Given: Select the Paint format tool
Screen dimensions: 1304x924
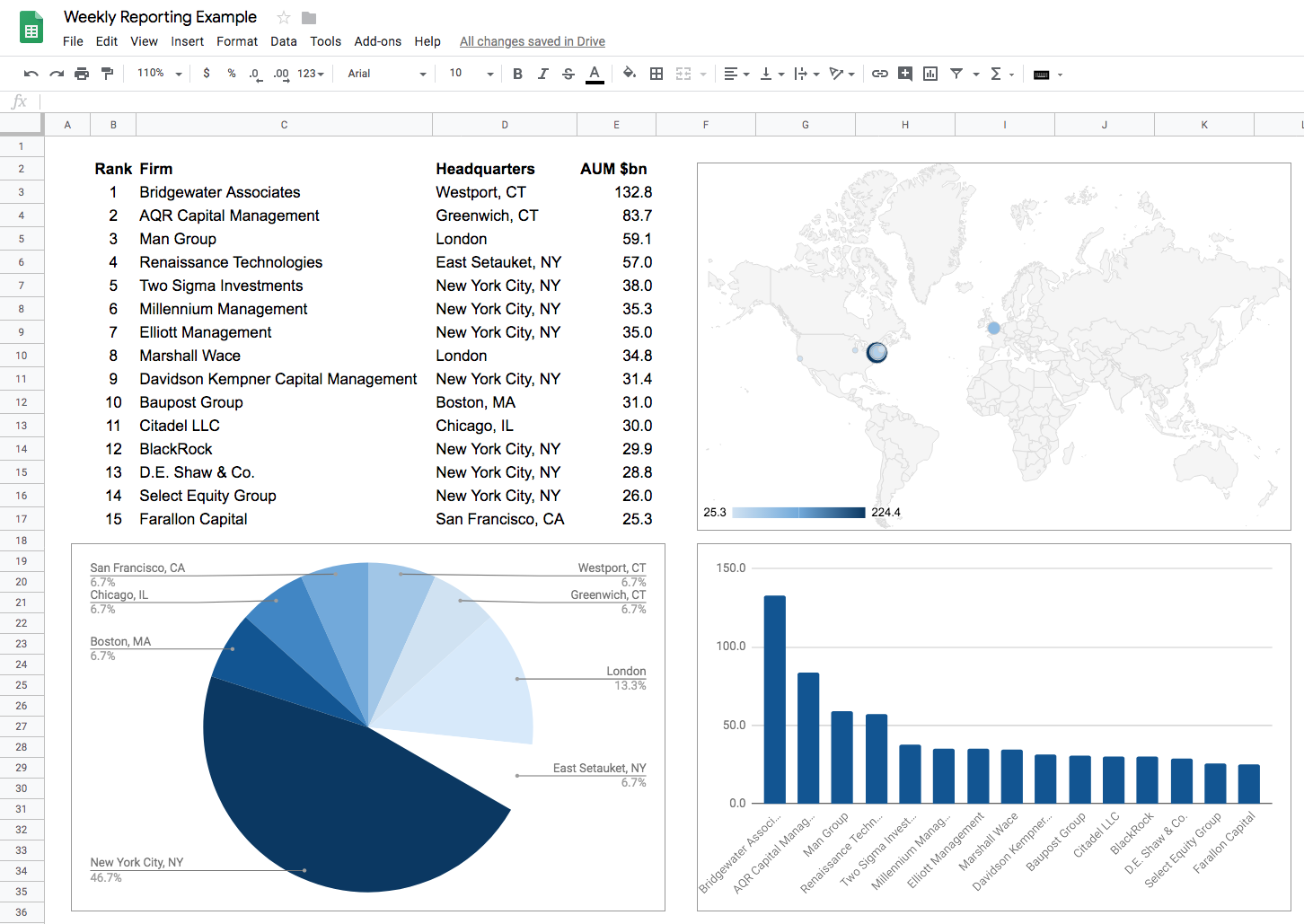Looking at the screenshot, I should pyautogui.click(x=107, y=74).
